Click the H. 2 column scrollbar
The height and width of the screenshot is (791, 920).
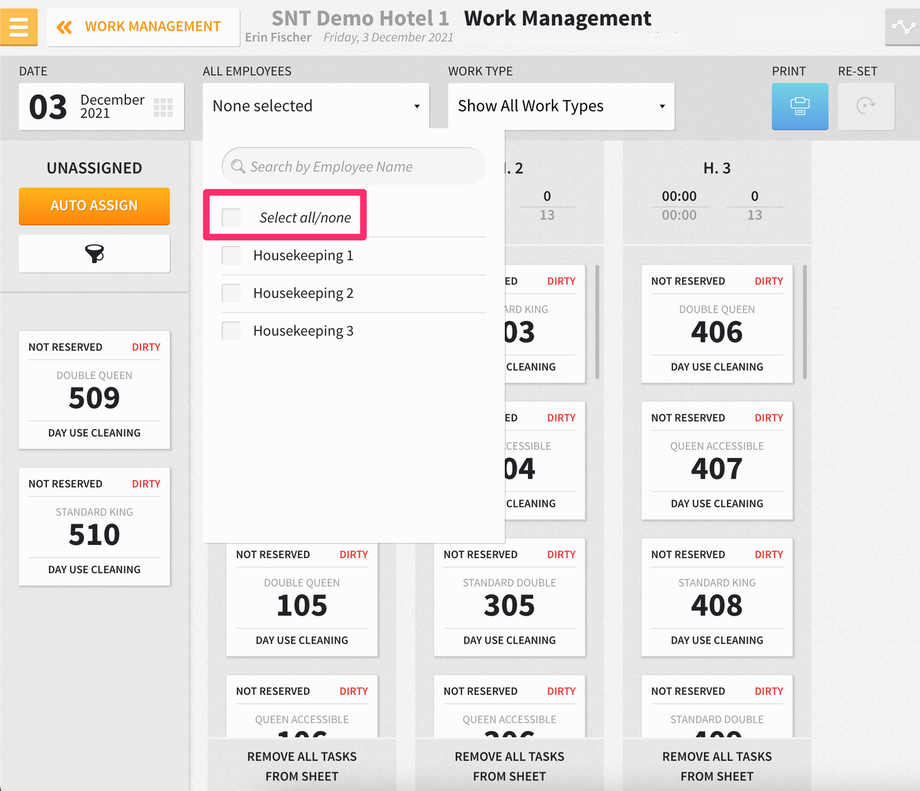pos(597,322)
